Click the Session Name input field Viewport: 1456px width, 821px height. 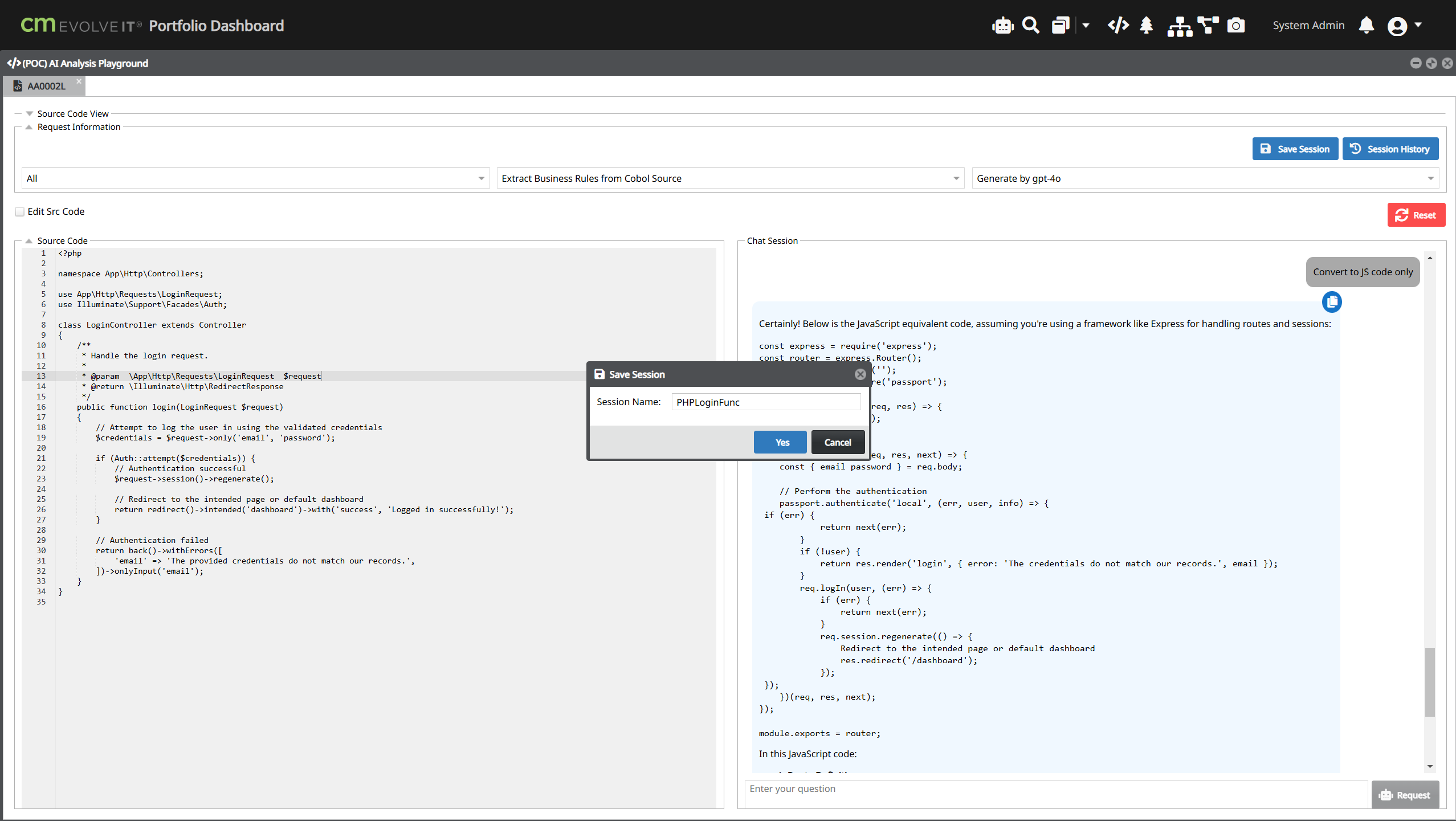[x=766, y=402]
